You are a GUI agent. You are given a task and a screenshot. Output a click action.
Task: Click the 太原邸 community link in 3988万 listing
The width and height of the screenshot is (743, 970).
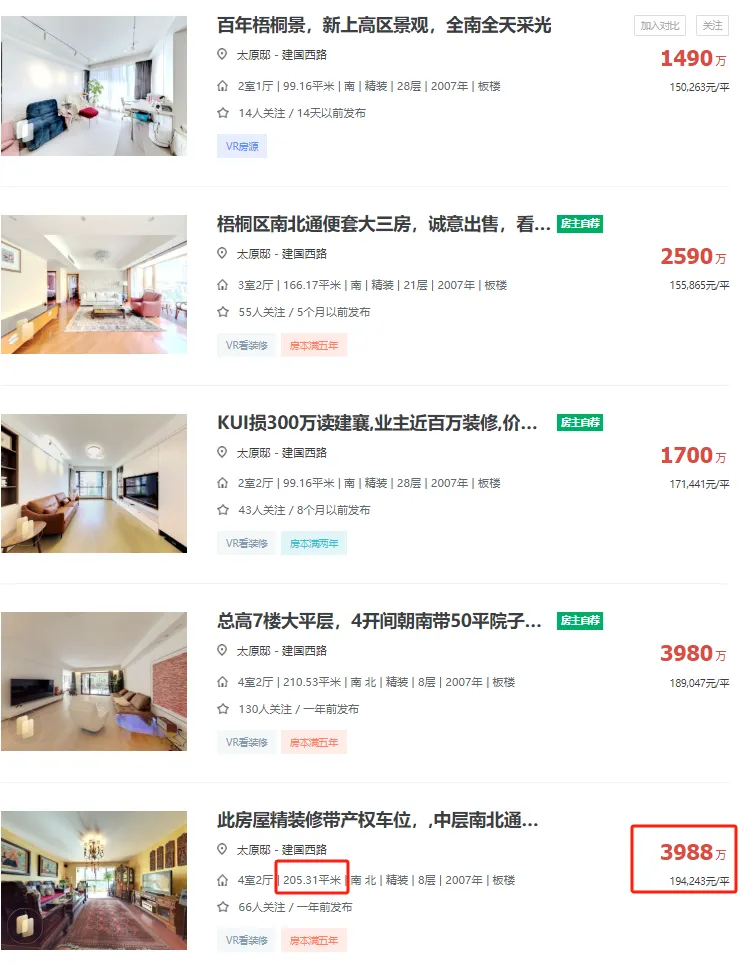tap(254, 849)
